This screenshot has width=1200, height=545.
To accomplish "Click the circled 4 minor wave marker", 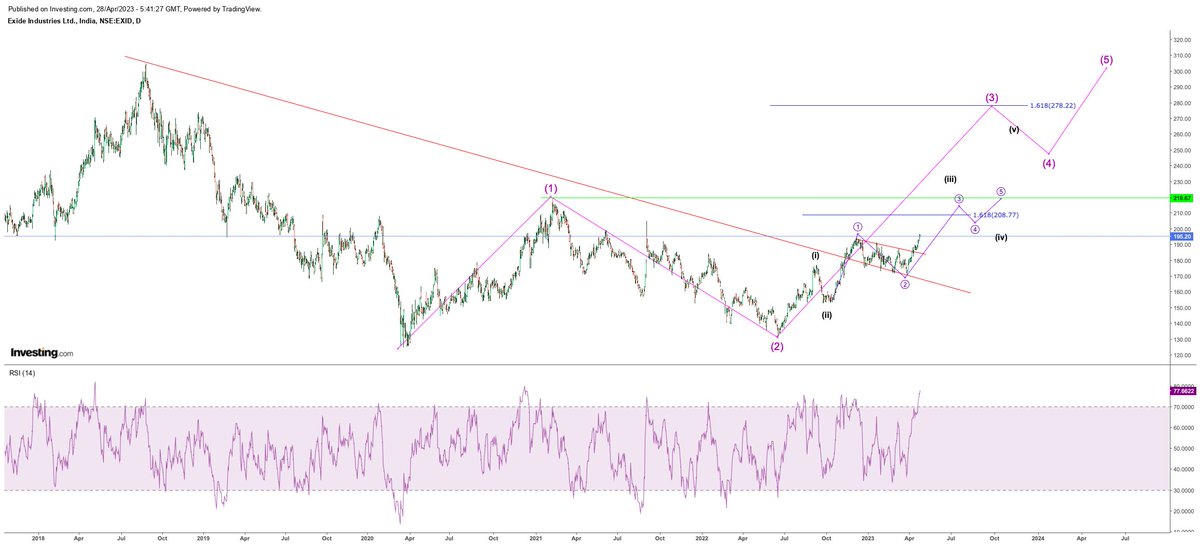I will (x=975, y=229).
